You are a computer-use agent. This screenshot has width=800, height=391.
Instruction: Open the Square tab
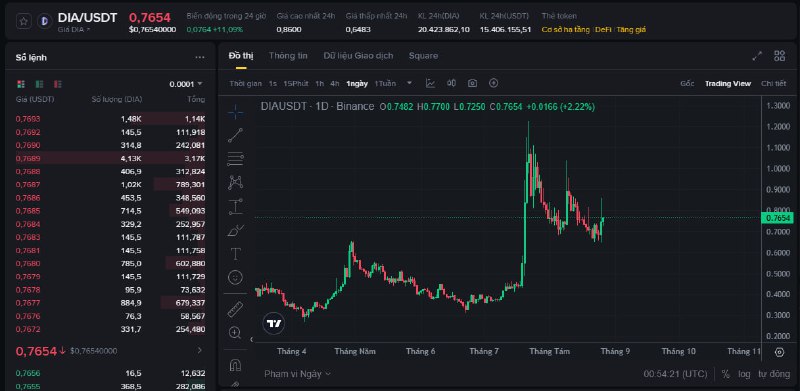tap(423, 56)
